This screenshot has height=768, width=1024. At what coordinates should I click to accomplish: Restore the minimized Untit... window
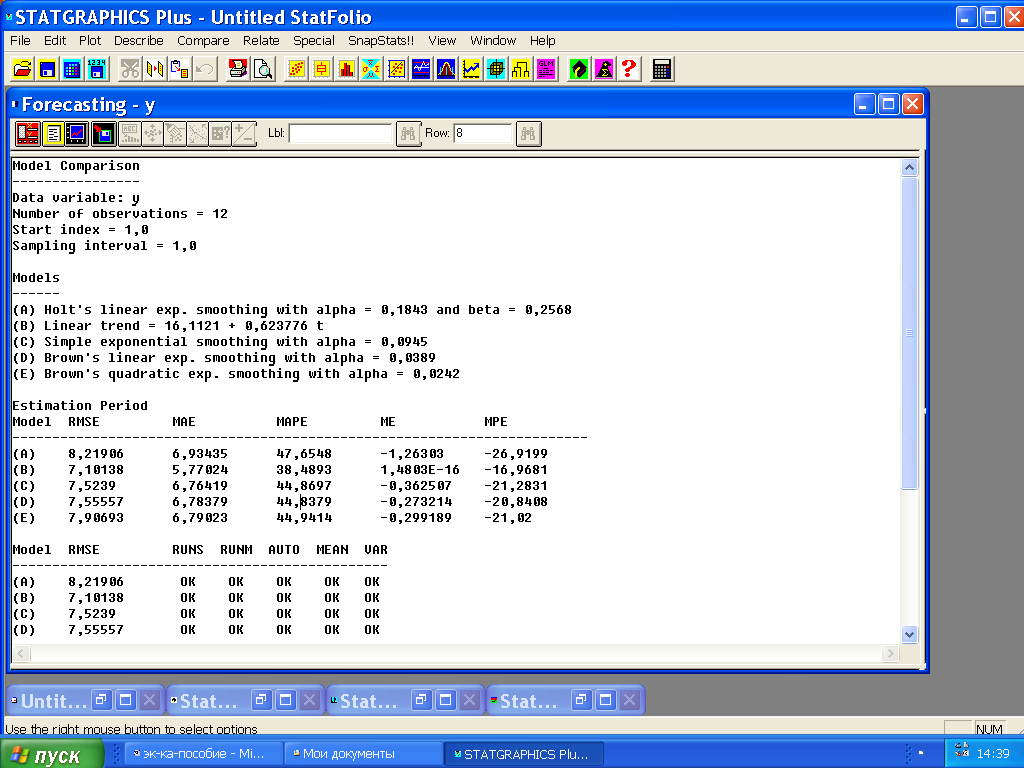99,701
